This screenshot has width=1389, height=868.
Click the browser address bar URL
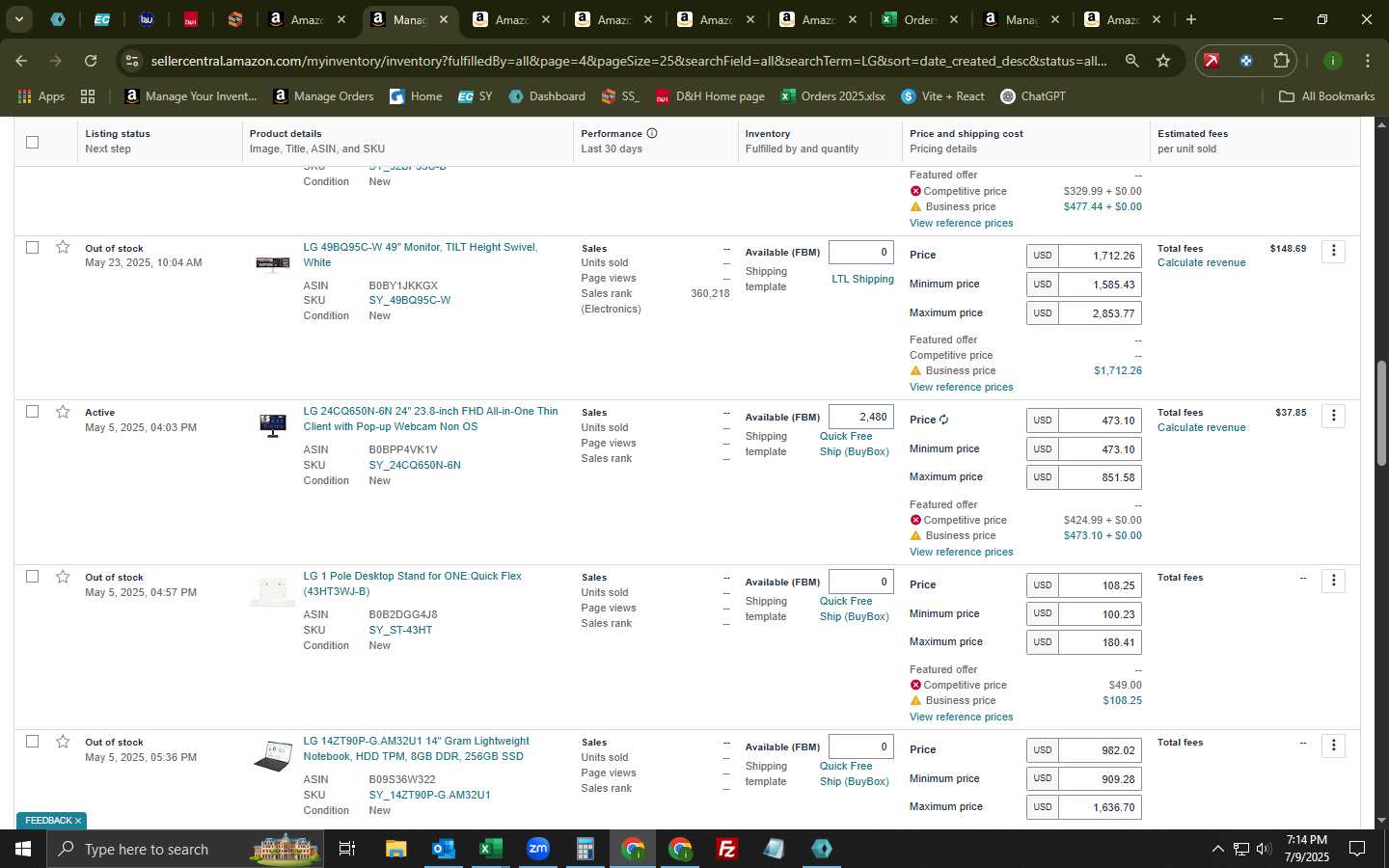[629, 61]
